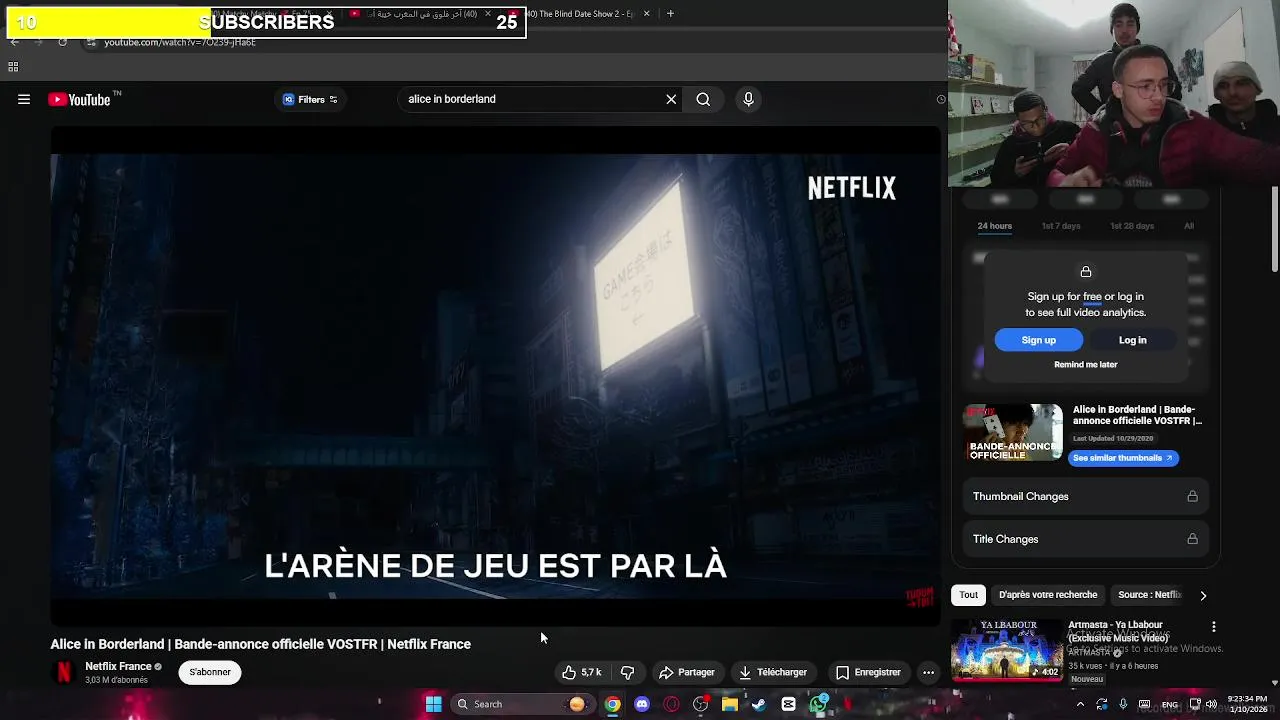Click See similar thumbnails button

(x=1123, y=458)
